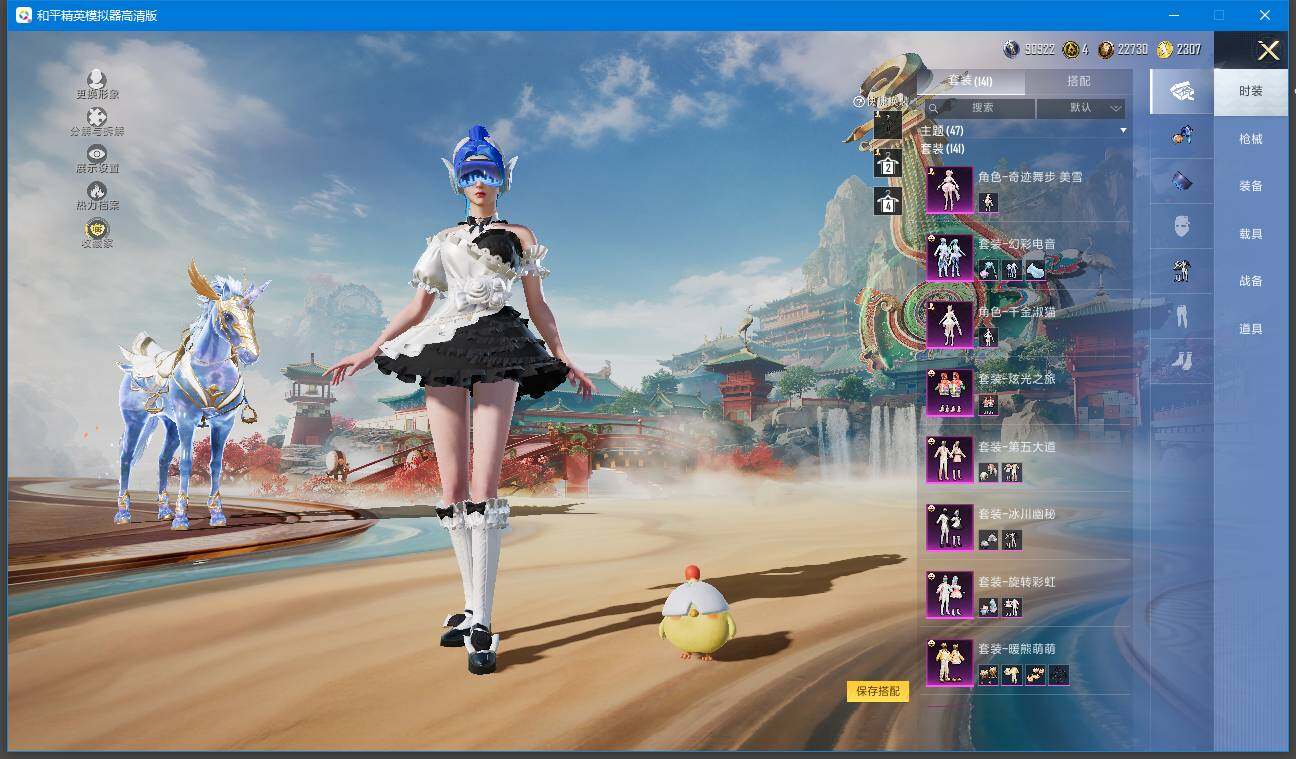
Task: Select the 套装-旋转彩虹 thumbnail
Action: pyautogui.click(x=950, y=595)
